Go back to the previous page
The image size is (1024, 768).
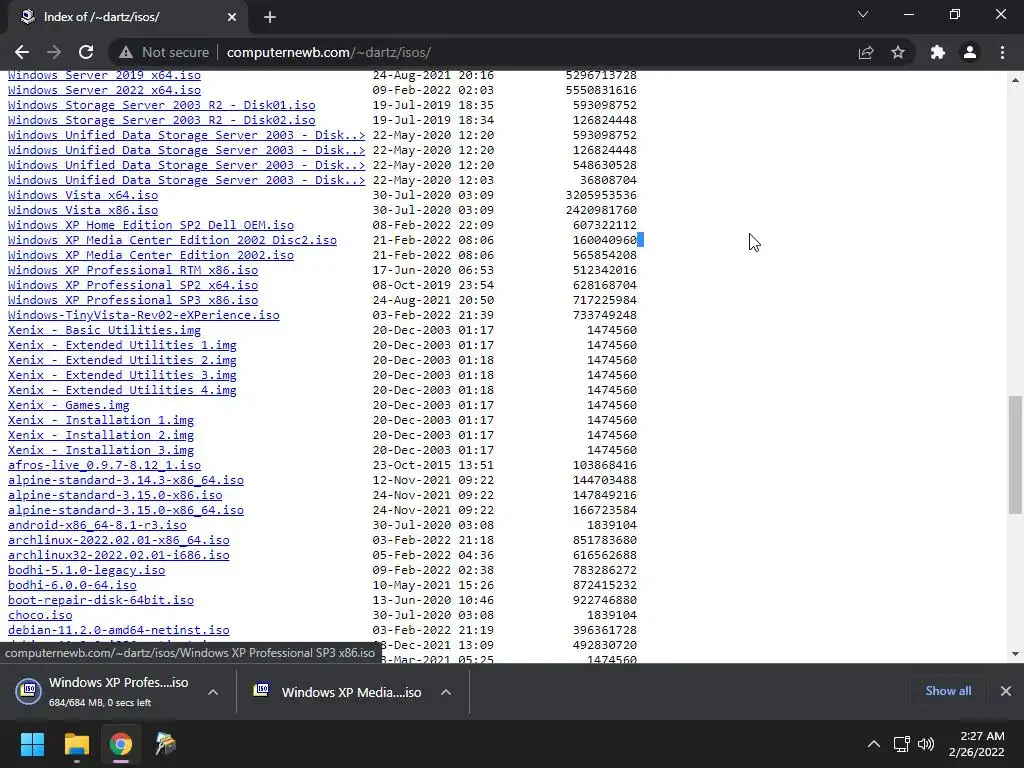pos(22,52)
